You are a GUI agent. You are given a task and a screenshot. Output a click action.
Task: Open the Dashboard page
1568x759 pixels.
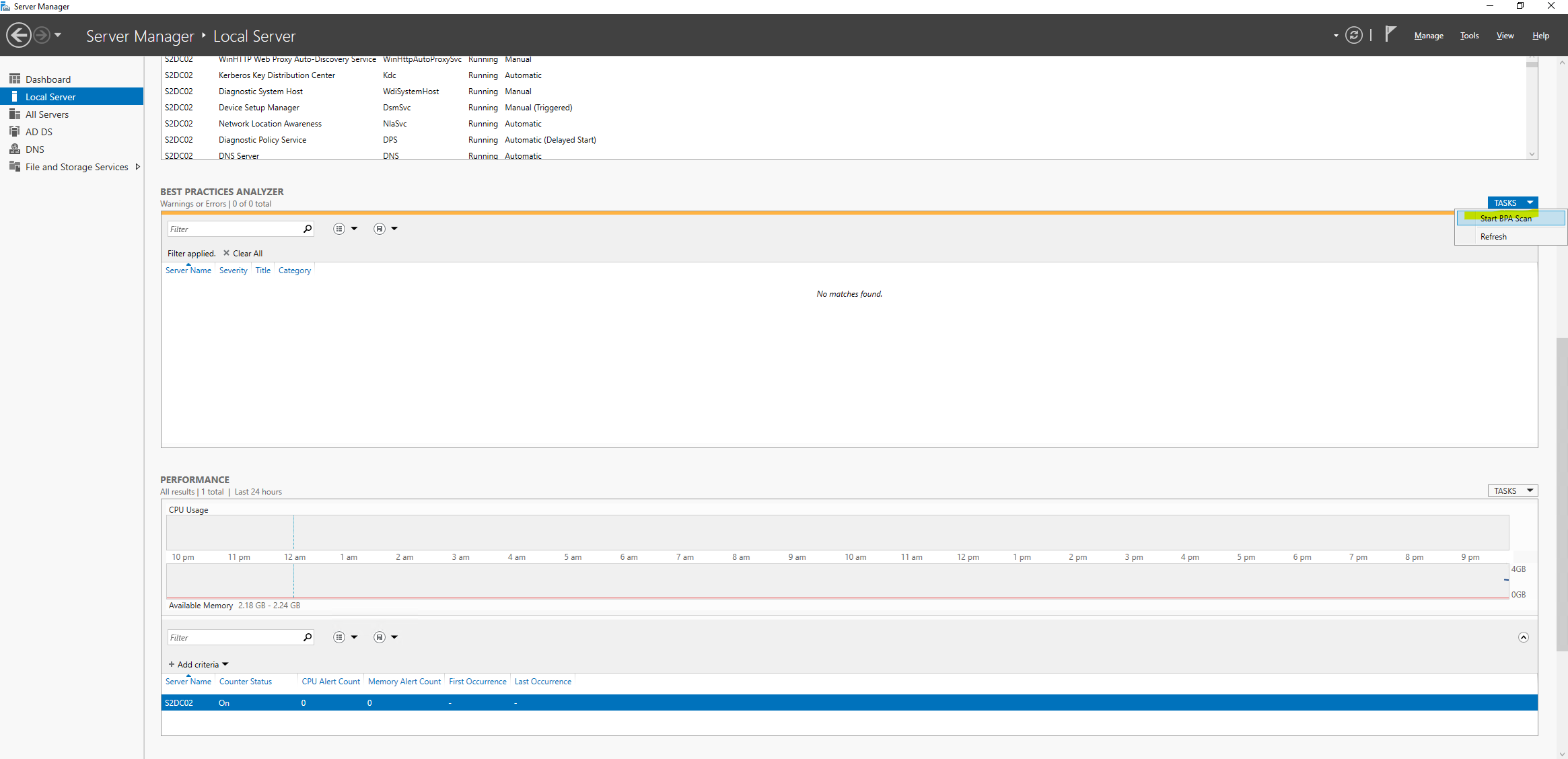48,79
